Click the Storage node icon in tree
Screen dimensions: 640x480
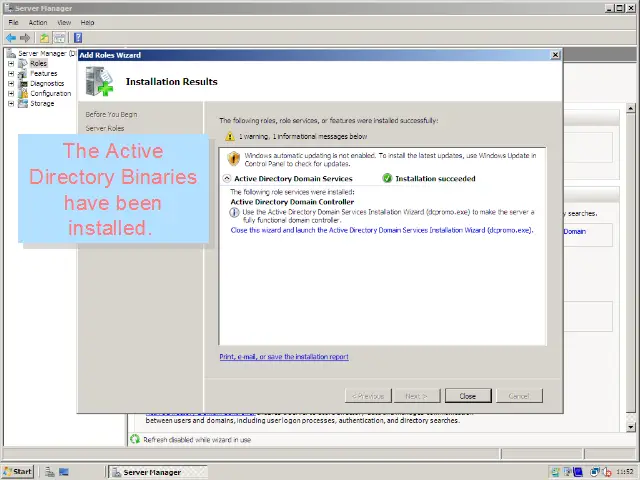(23, 104)
